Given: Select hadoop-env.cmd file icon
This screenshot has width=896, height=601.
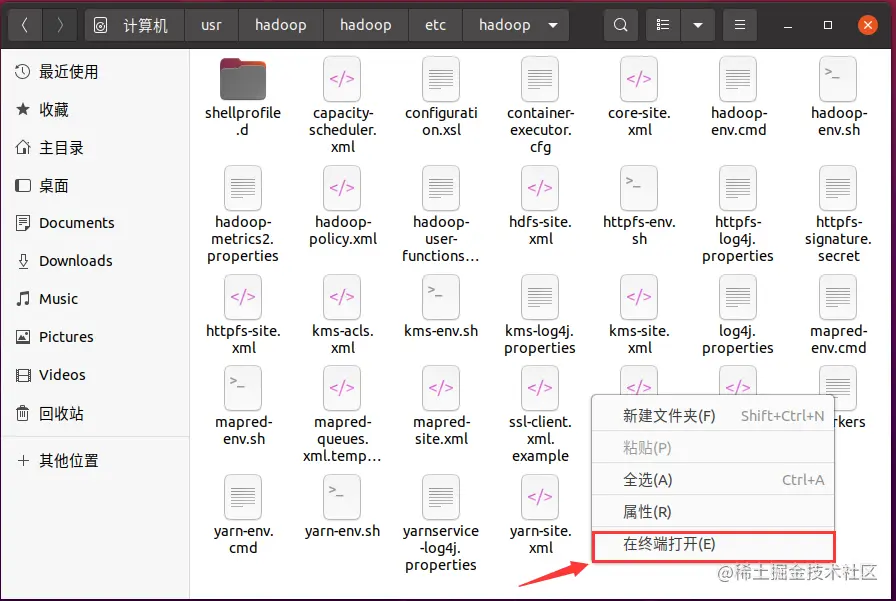Looking at the screenshot, I should pos(738,79).
